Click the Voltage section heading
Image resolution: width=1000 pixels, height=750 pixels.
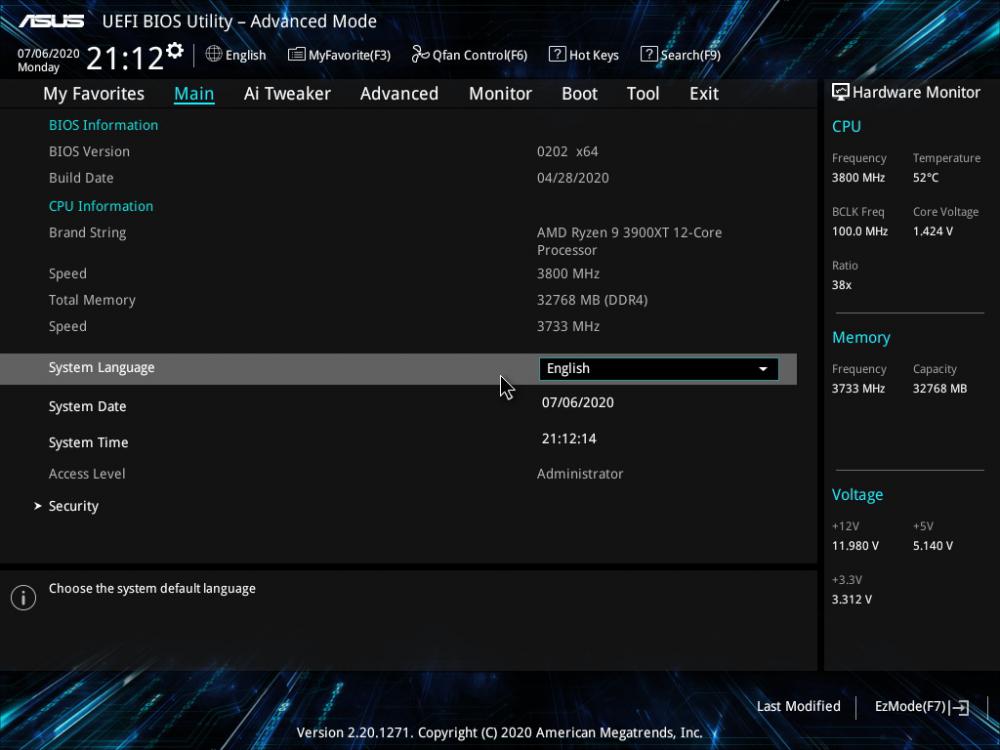[x=857, y=495]
